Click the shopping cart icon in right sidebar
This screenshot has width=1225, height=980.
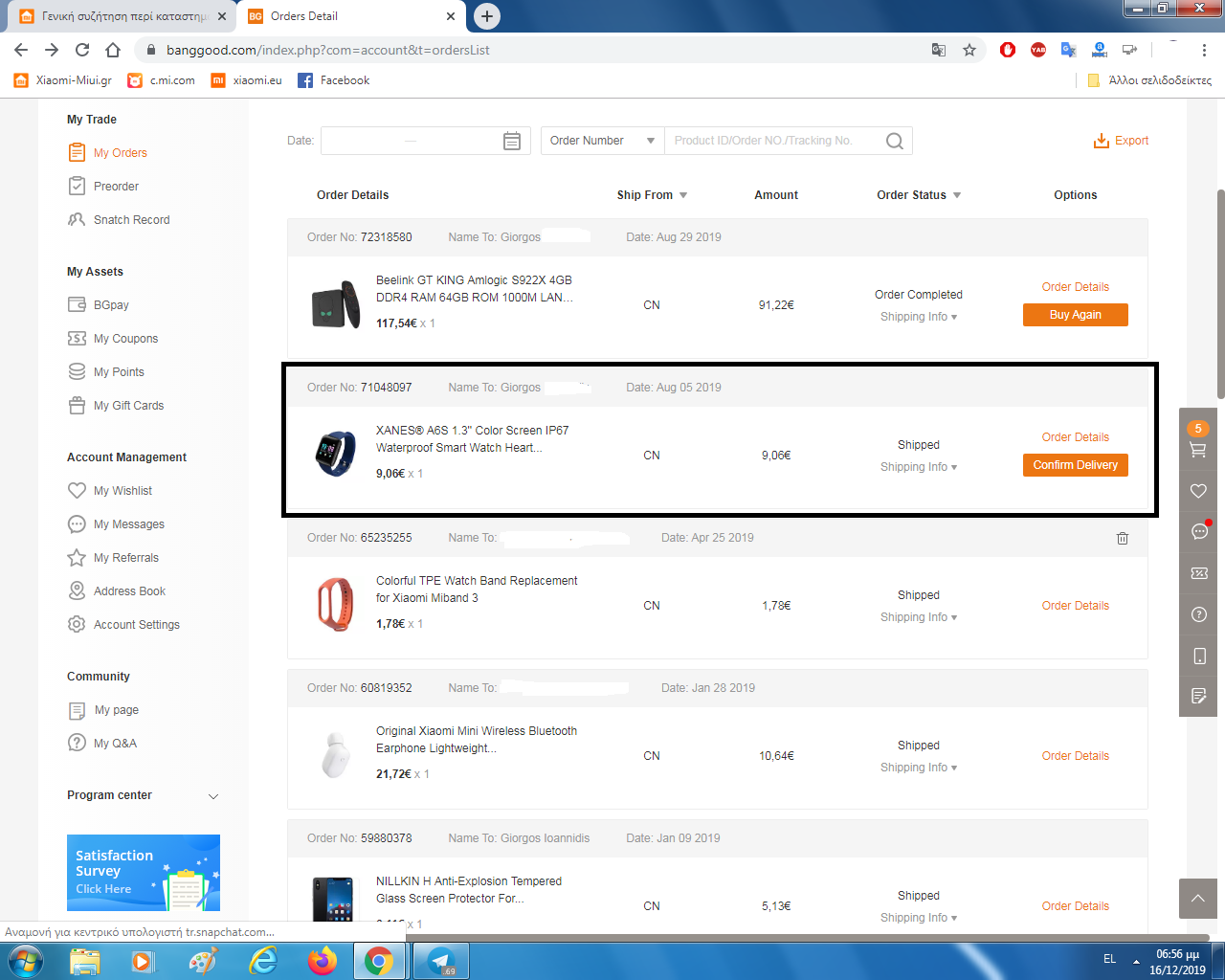point(1197,449)
